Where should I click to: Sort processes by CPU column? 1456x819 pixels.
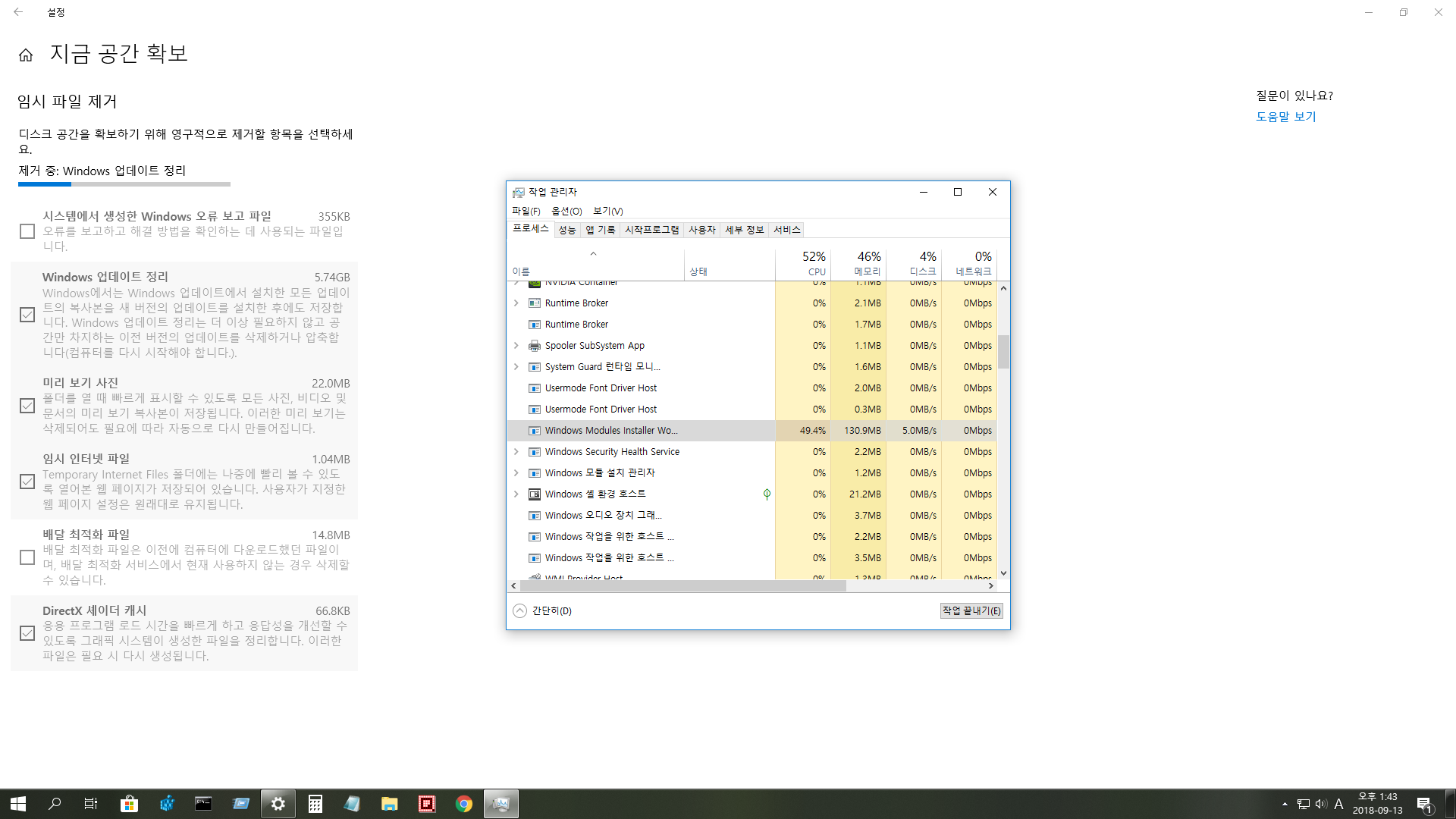pyautogui.click(x=803, y=264)
